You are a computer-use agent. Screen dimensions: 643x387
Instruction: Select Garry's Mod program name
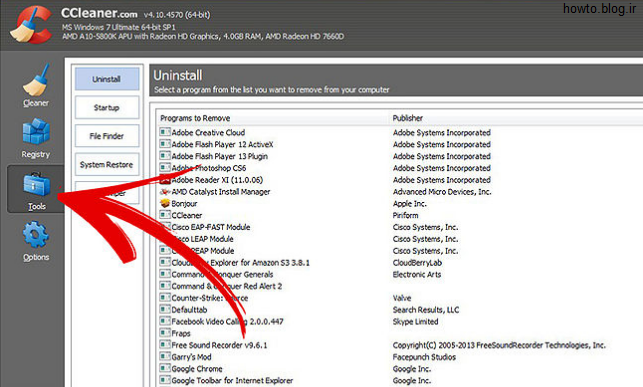click(191, 357)
